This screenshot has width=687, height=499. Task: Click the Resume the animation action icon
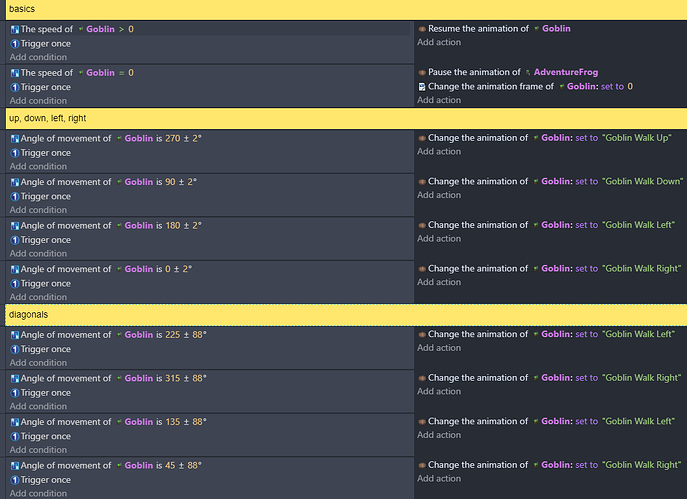coord(422,29)
